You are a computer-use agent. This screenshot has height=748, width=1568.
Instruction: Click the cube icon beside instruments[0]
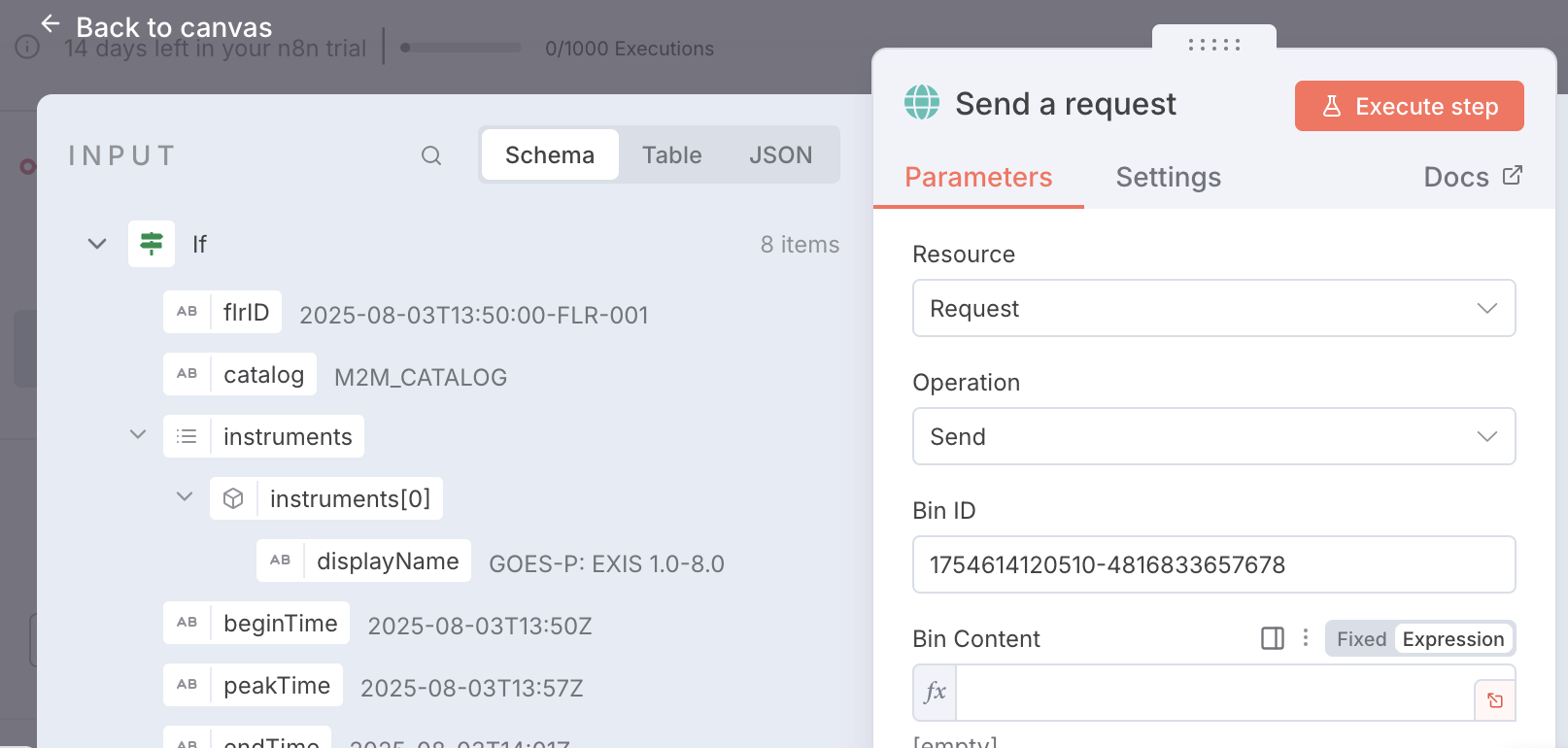tap(233, 498)
